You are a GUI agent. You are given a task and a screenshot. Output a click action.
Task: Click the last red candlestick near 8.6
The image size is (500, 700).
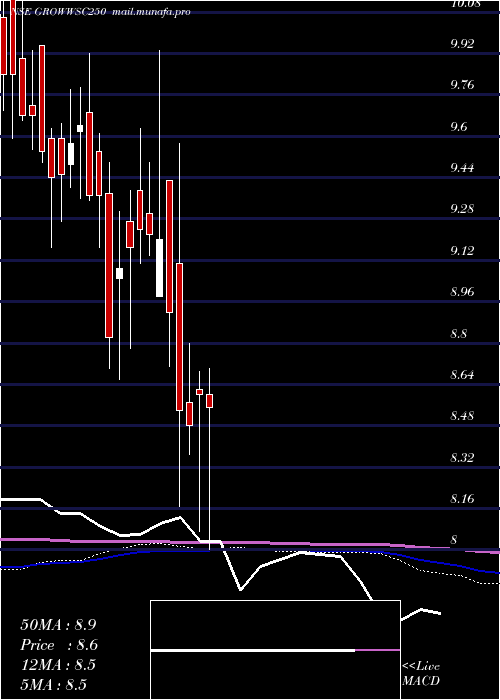coord(209,401)
